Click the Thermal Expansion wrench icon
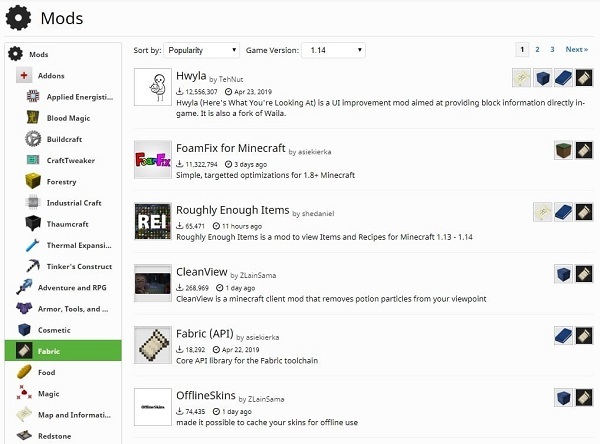Screen dimensions: 600x444 (x=33, y=245)
